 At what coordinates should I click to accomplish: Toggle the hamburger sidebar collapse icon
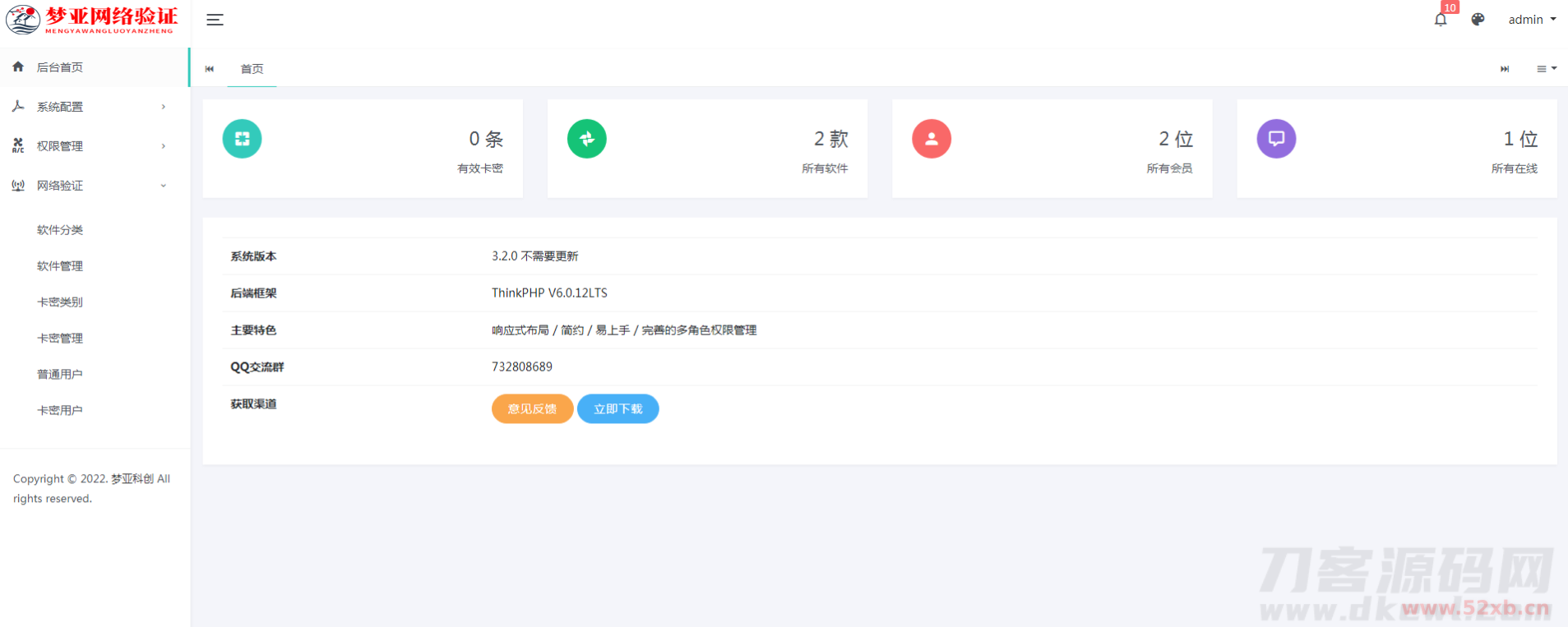pyautogui.click(x=215, y=20)
